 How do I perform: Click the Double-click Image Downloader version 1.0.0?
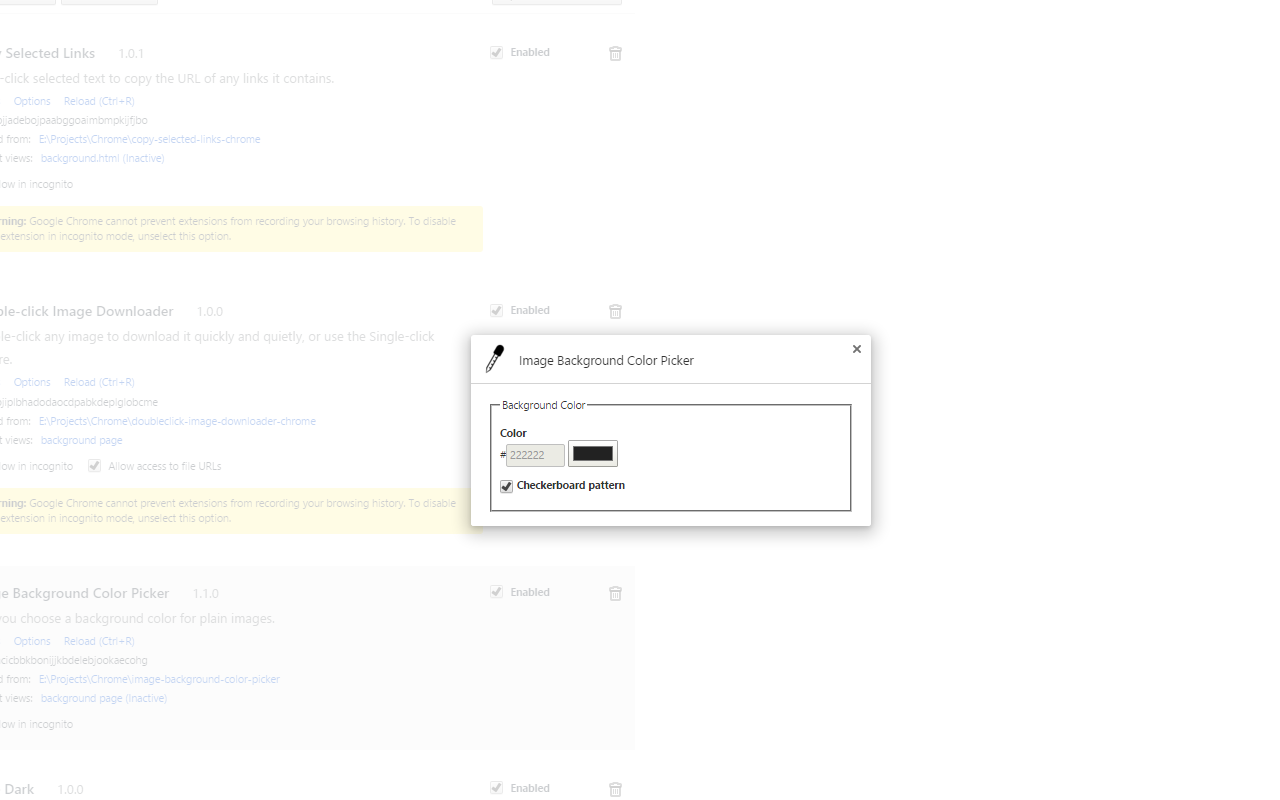tap(209, 311)
